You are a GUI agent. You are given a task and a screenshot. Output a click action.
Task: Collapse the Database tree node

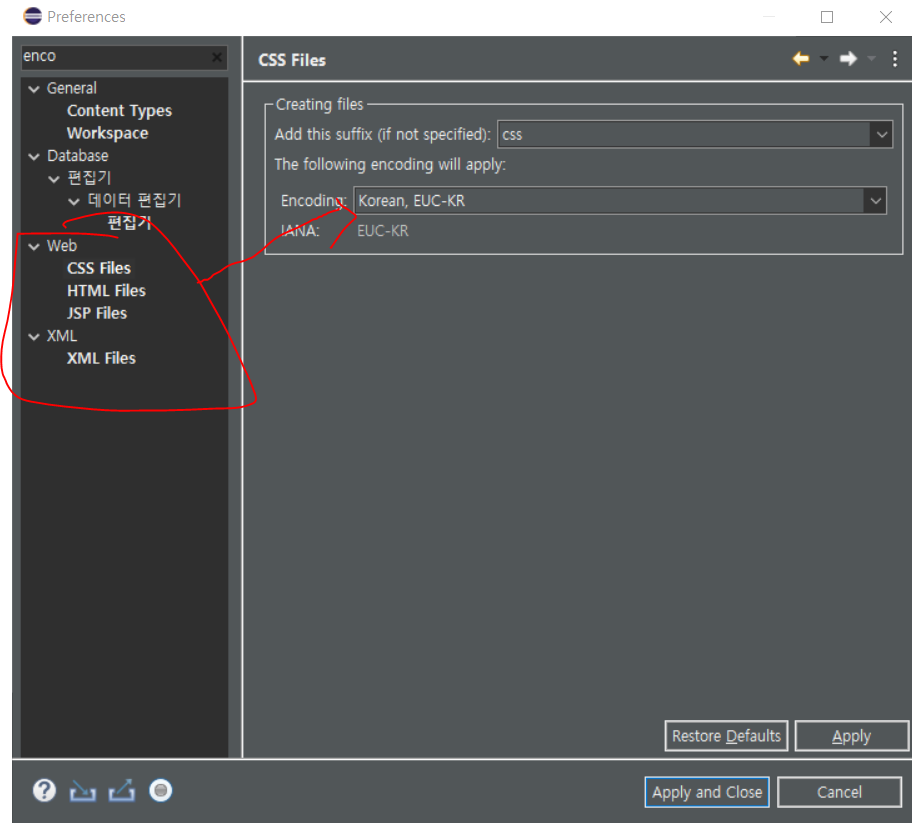pyautogui.click(x=34, y=156)
